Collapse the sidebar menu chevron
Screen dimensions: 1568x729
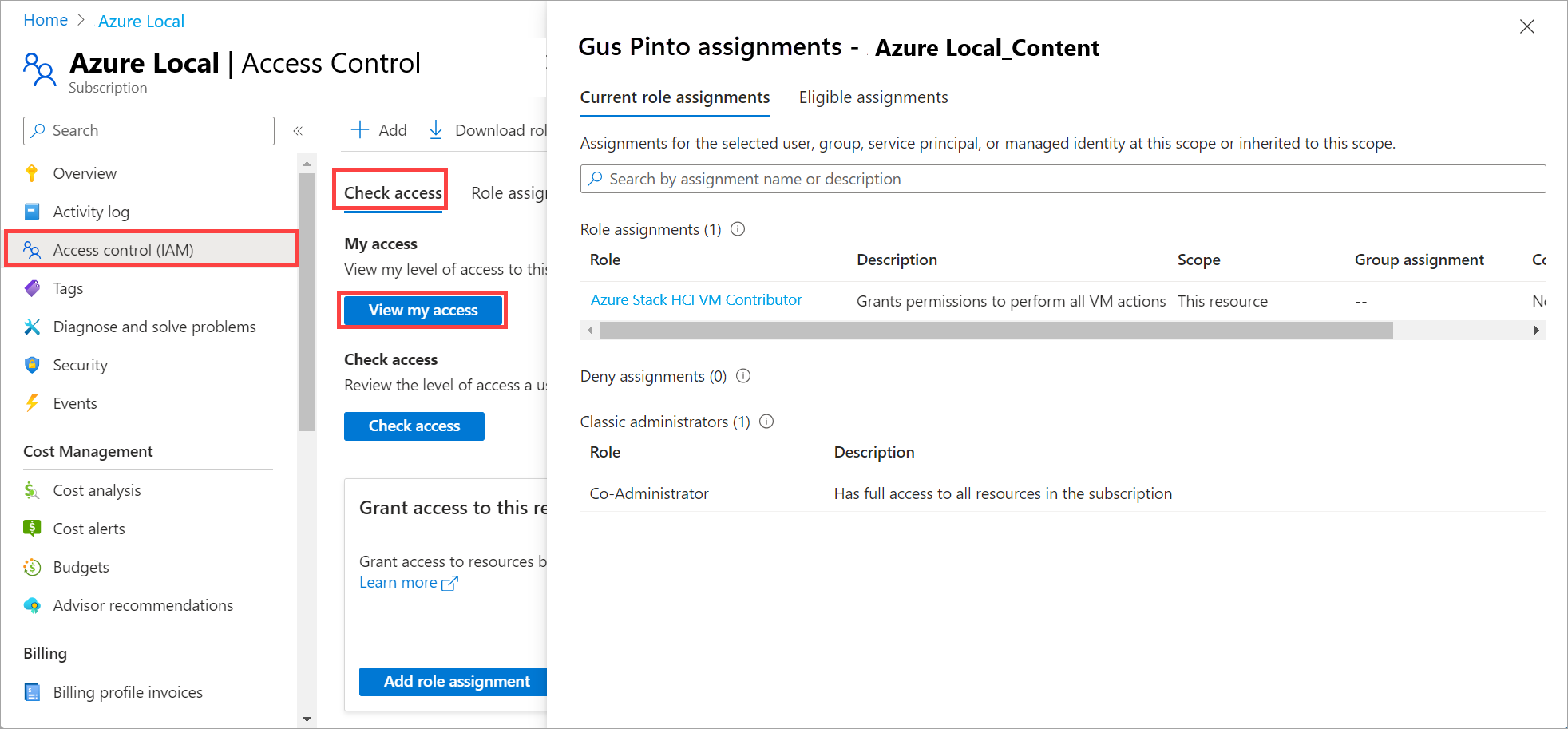click(298, 131)
